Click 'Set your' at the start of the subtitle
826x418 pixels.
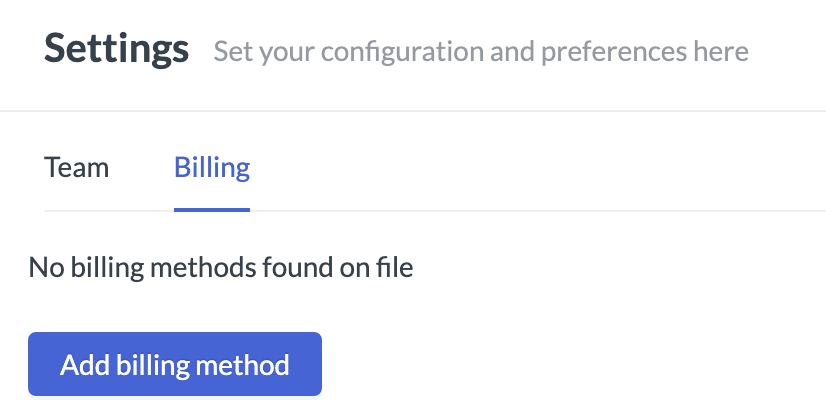click(264, 52)
